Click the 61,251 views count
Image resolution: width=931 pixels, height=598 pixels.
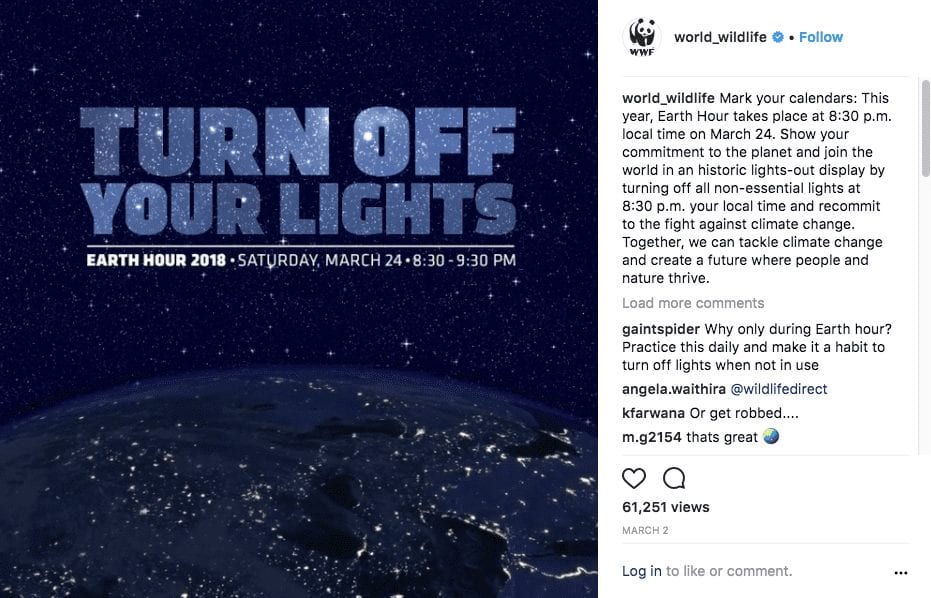click(x=666, y=507)
